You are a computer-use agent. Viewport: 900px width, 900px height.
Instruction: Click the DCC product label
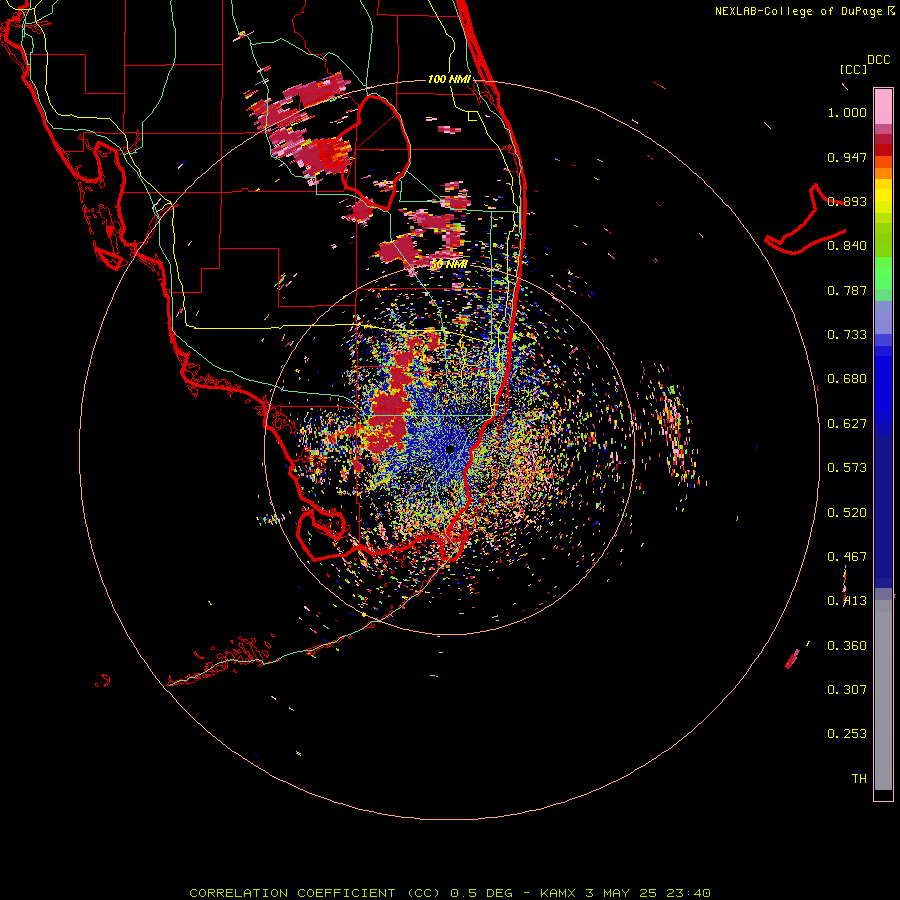tap(878, 60)
